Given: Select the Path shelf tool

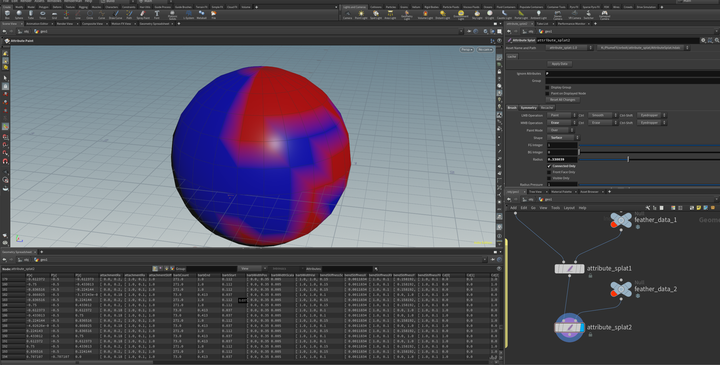Looking at the screenshot, I should (x=129, y=15).
